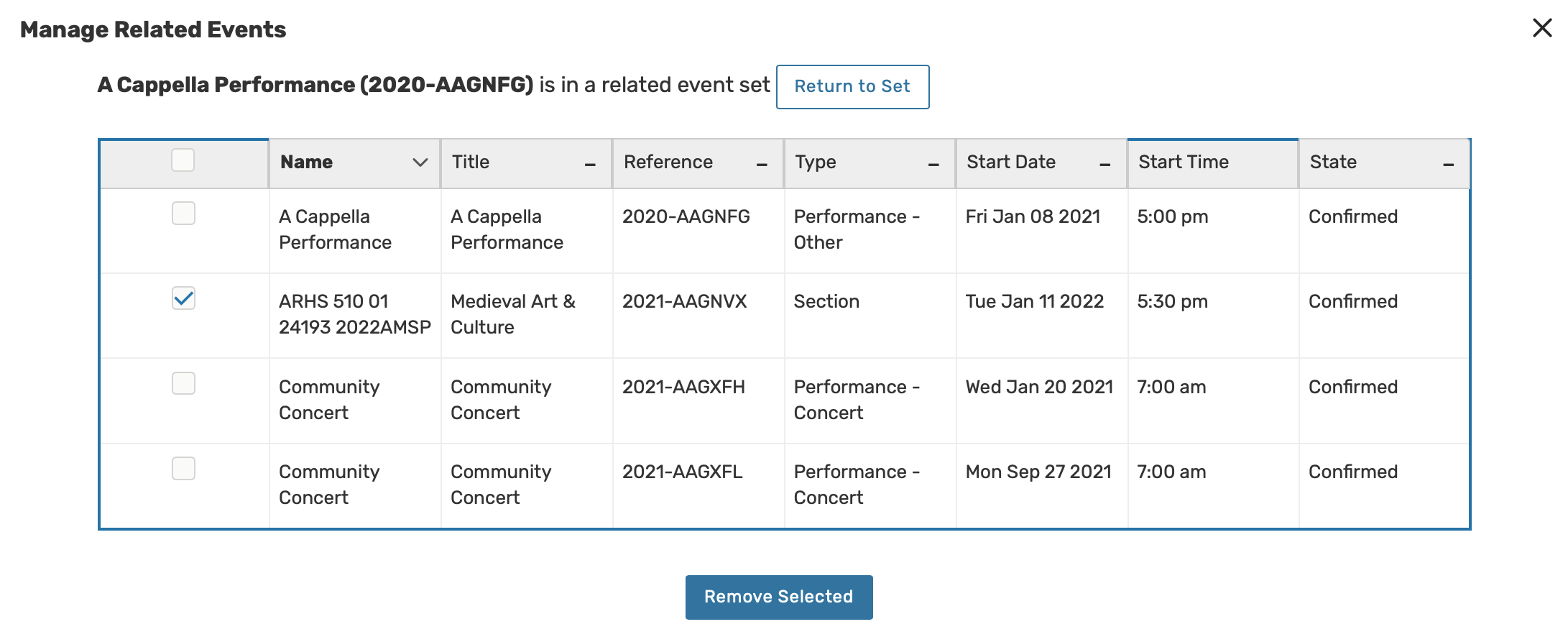Click the Start Date column header label
1568x637 pixels.
[1010, 162]
